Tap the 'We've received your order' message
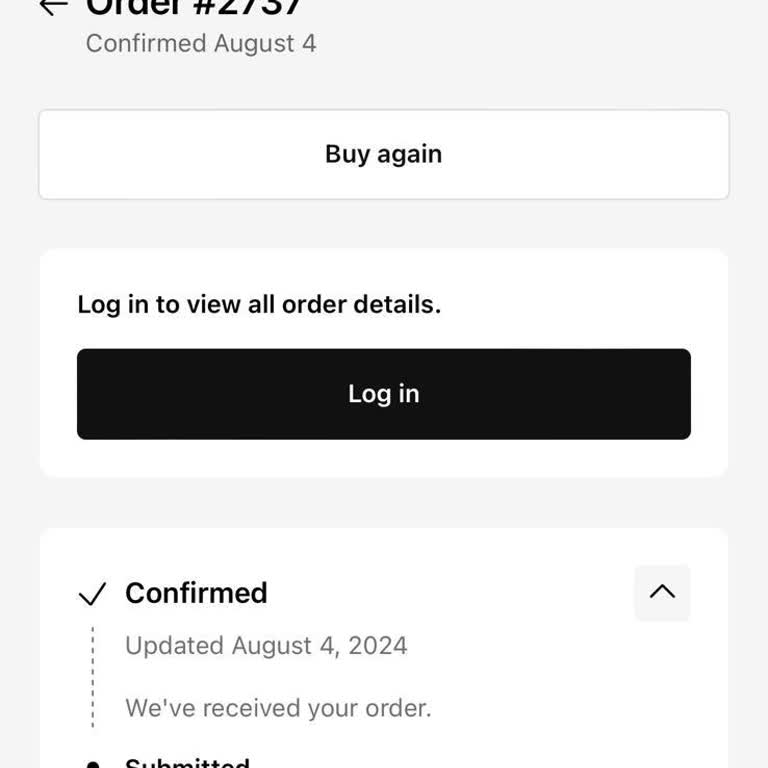Screen dimensions: 768x768 278,708
